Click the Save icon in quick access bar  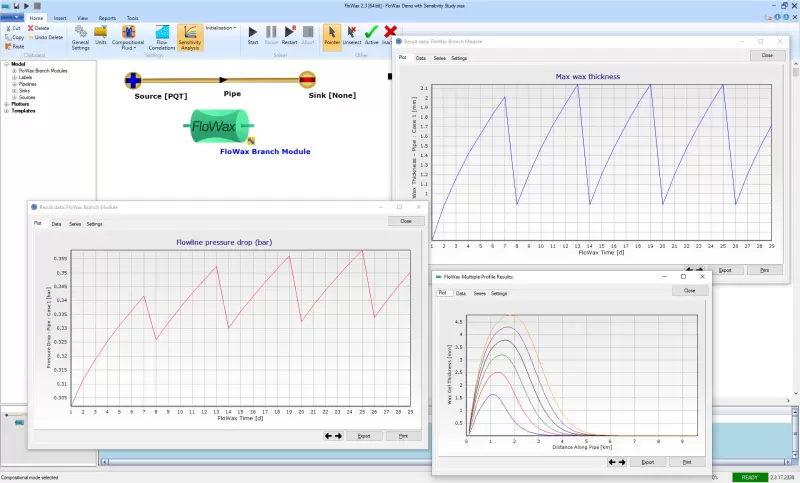16,6
